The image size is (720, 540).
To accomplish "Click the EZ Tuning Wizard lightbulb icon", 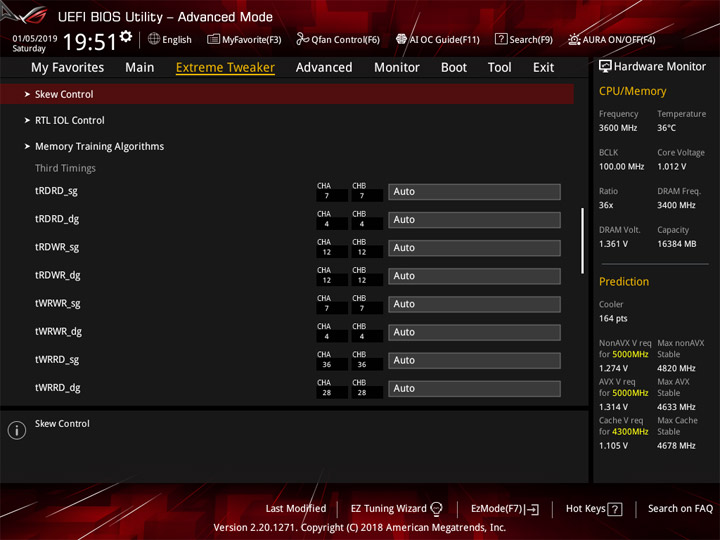I will (436, 509).
